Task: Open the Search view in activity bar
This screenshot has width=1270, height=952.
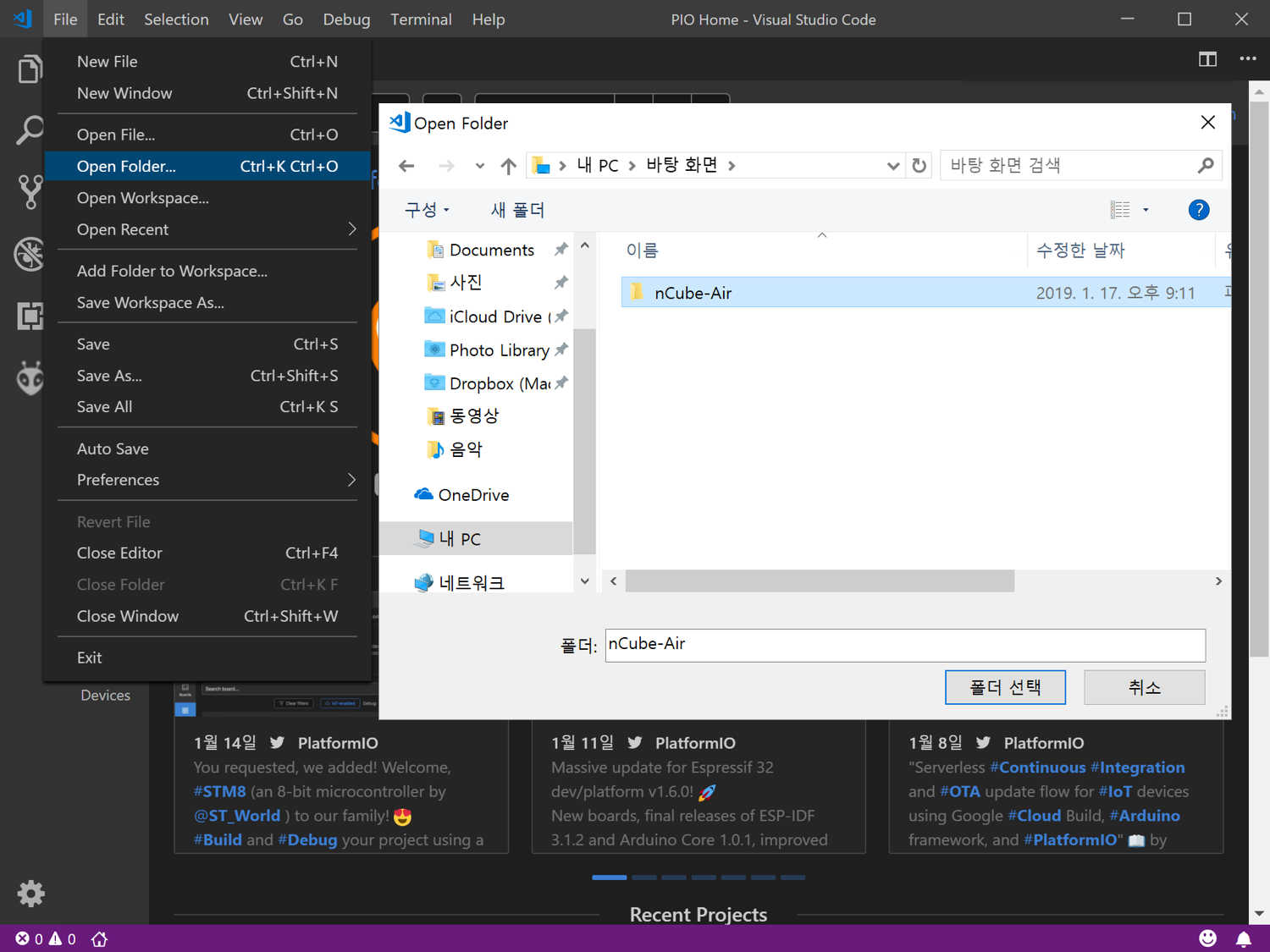Action: point(30,131)
